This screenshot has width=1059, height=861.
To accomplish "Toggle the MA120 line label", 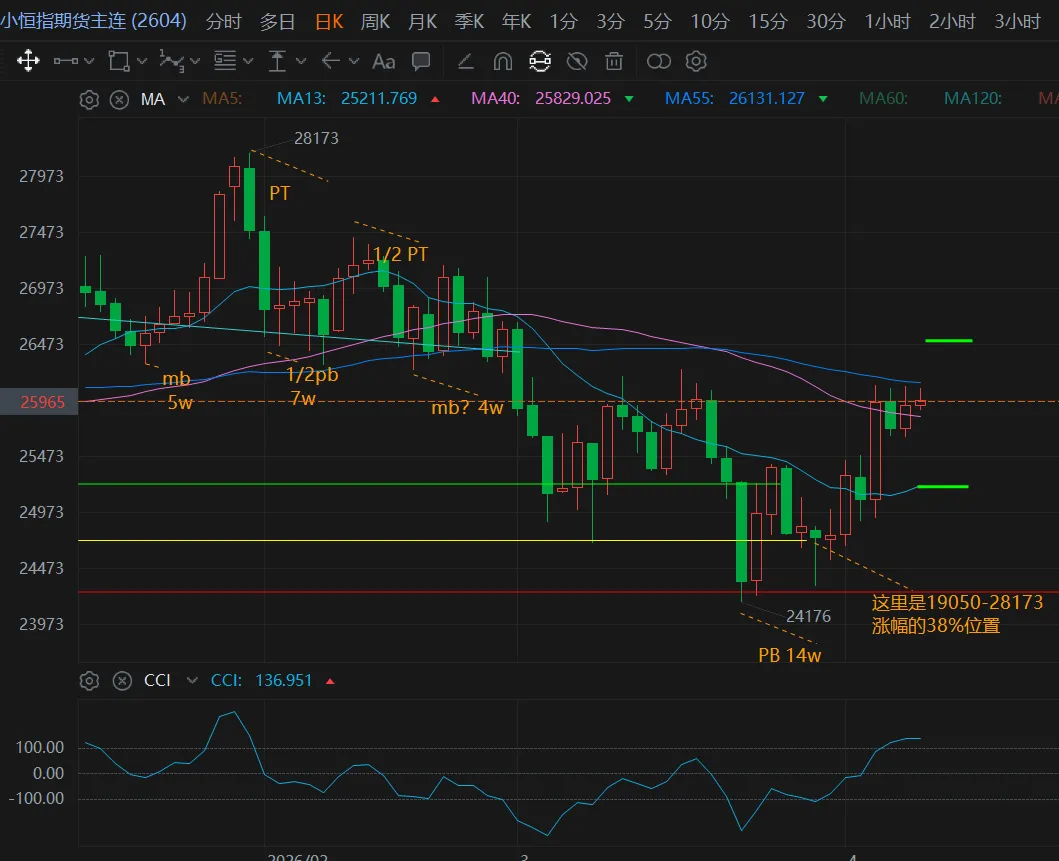I will pos(973,99).
